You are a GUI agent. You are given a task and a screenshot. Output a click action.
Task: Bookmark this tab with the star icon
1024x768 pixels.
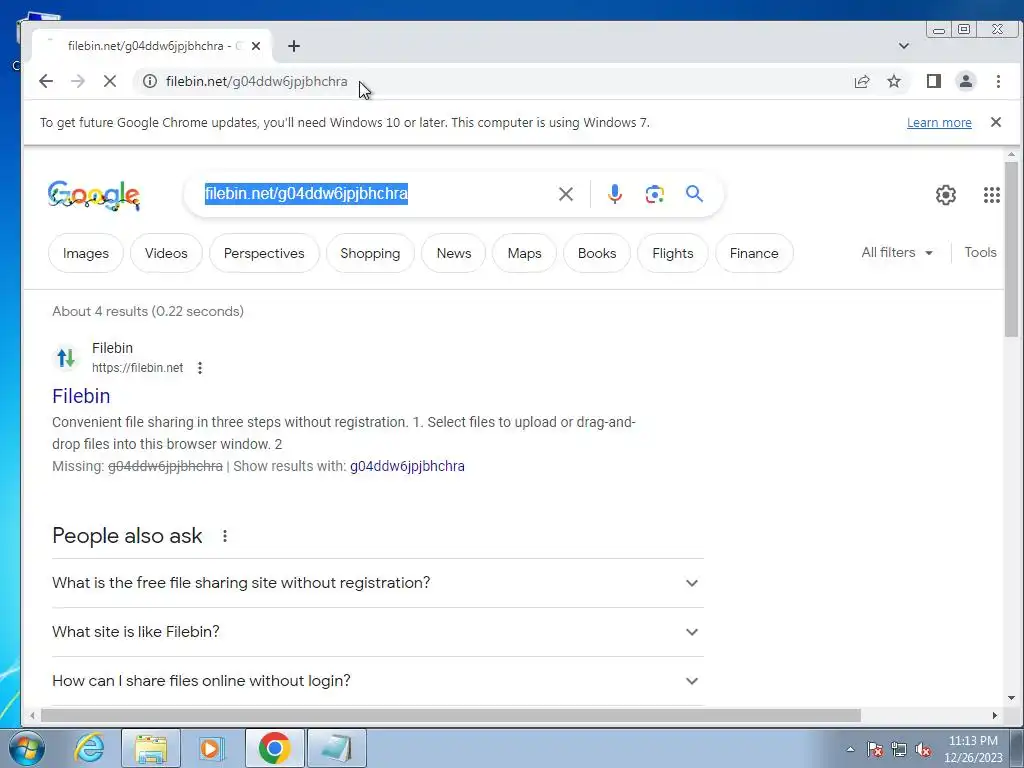(894, 81)
